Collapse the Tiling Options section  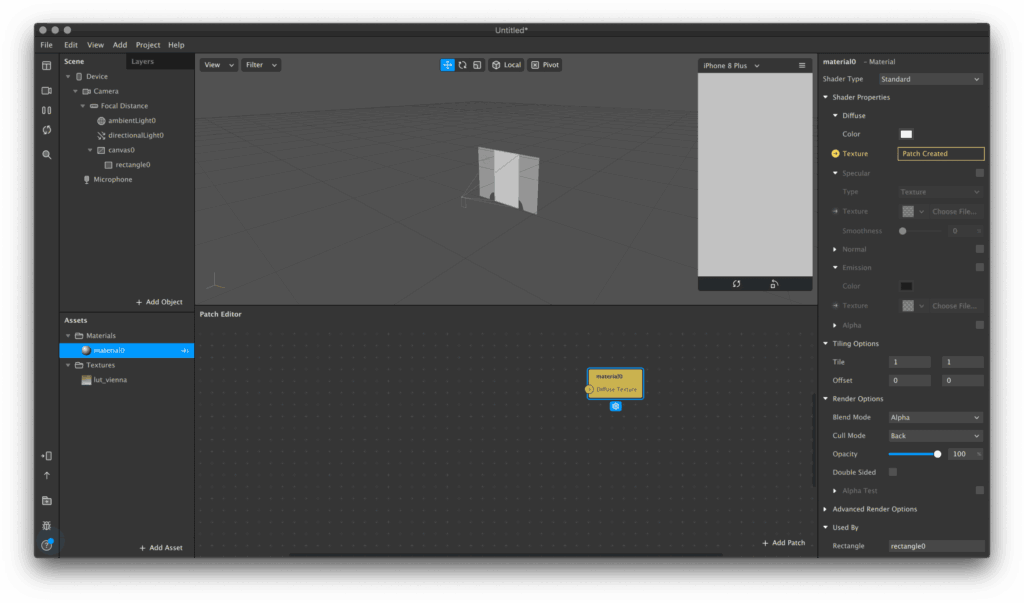coord(825,343)
